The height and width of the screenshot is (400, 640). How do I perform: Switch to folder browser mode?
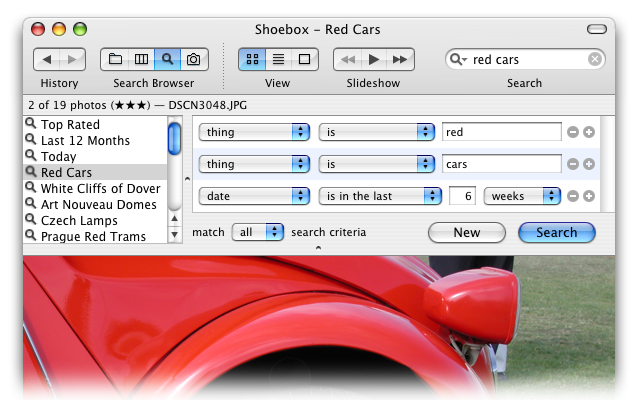coord(115,60)
